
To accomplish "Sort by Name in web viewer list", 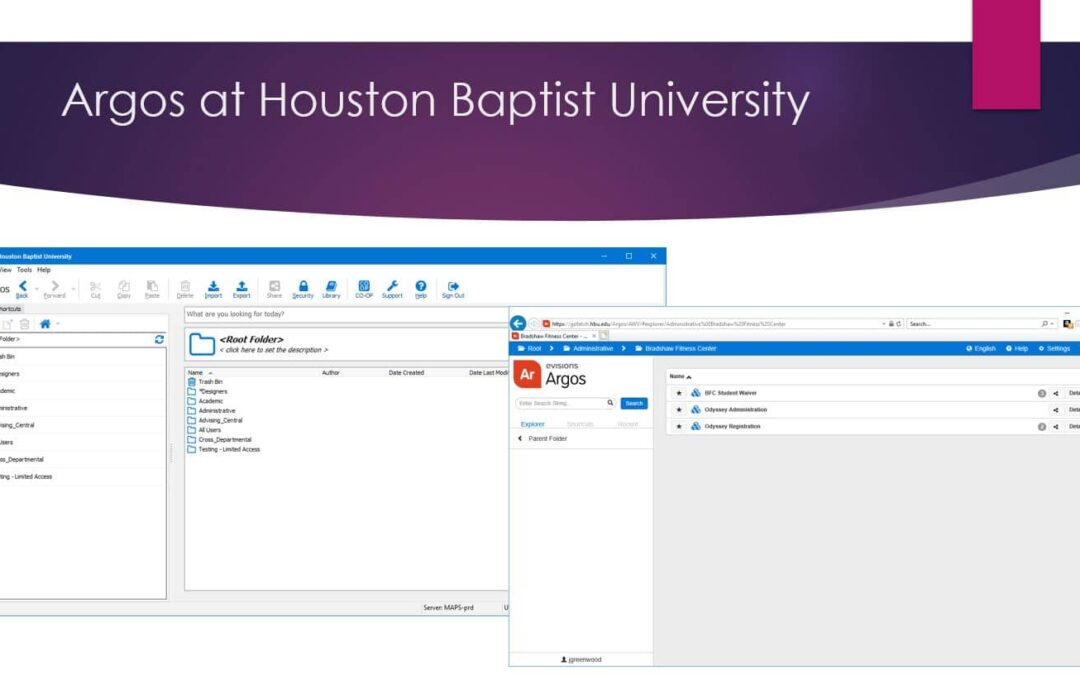I will 680,377.
